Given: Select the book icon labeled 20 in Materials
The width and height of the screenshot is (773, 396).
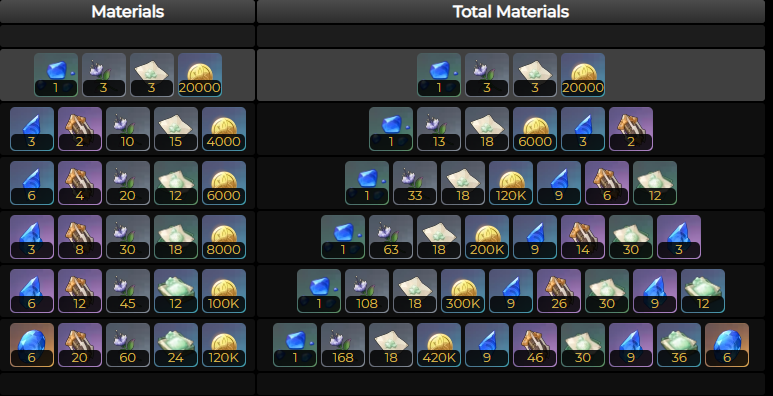Looking at the screenshot, I should (80, 345).
